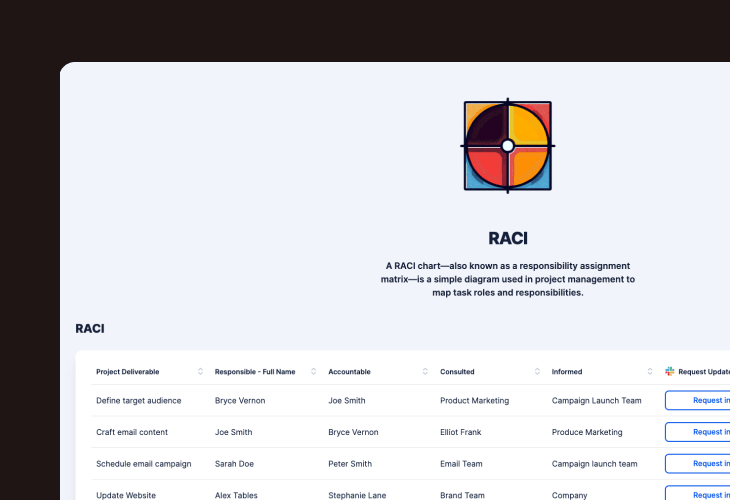Screen dimensions: 730x500
Task: Select the Campaign Launch Team informed cell
Action: 596,400
